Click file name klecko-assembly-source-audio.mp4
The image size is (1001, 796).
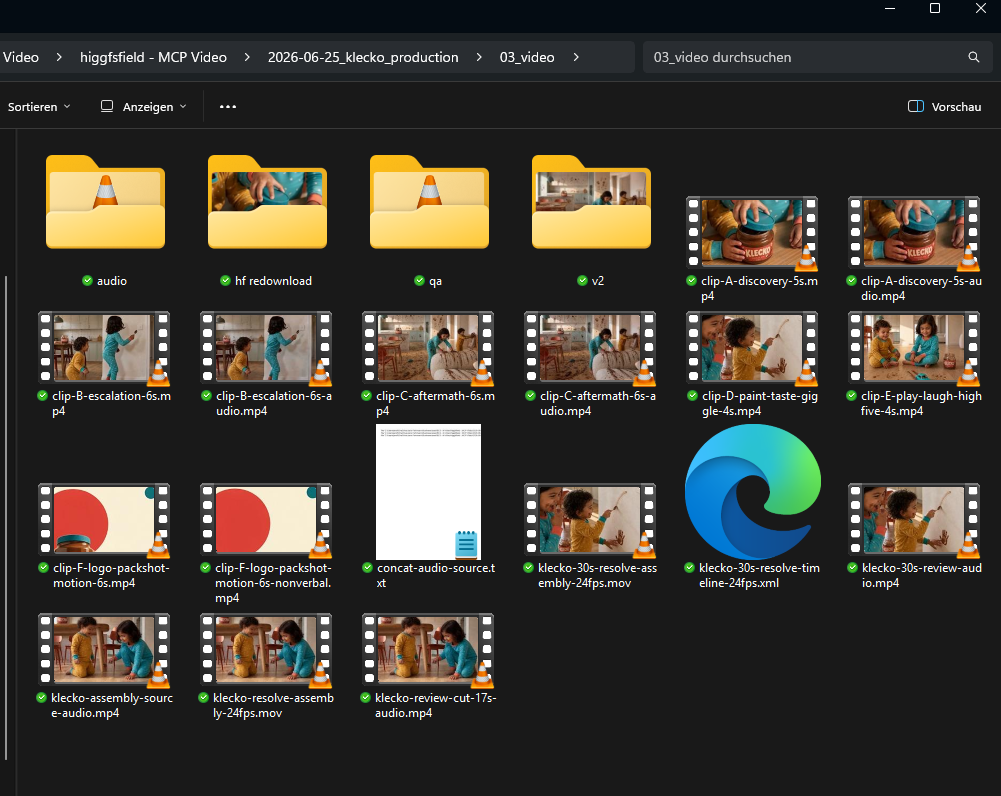pyautogui.click(x=112, y=705)
